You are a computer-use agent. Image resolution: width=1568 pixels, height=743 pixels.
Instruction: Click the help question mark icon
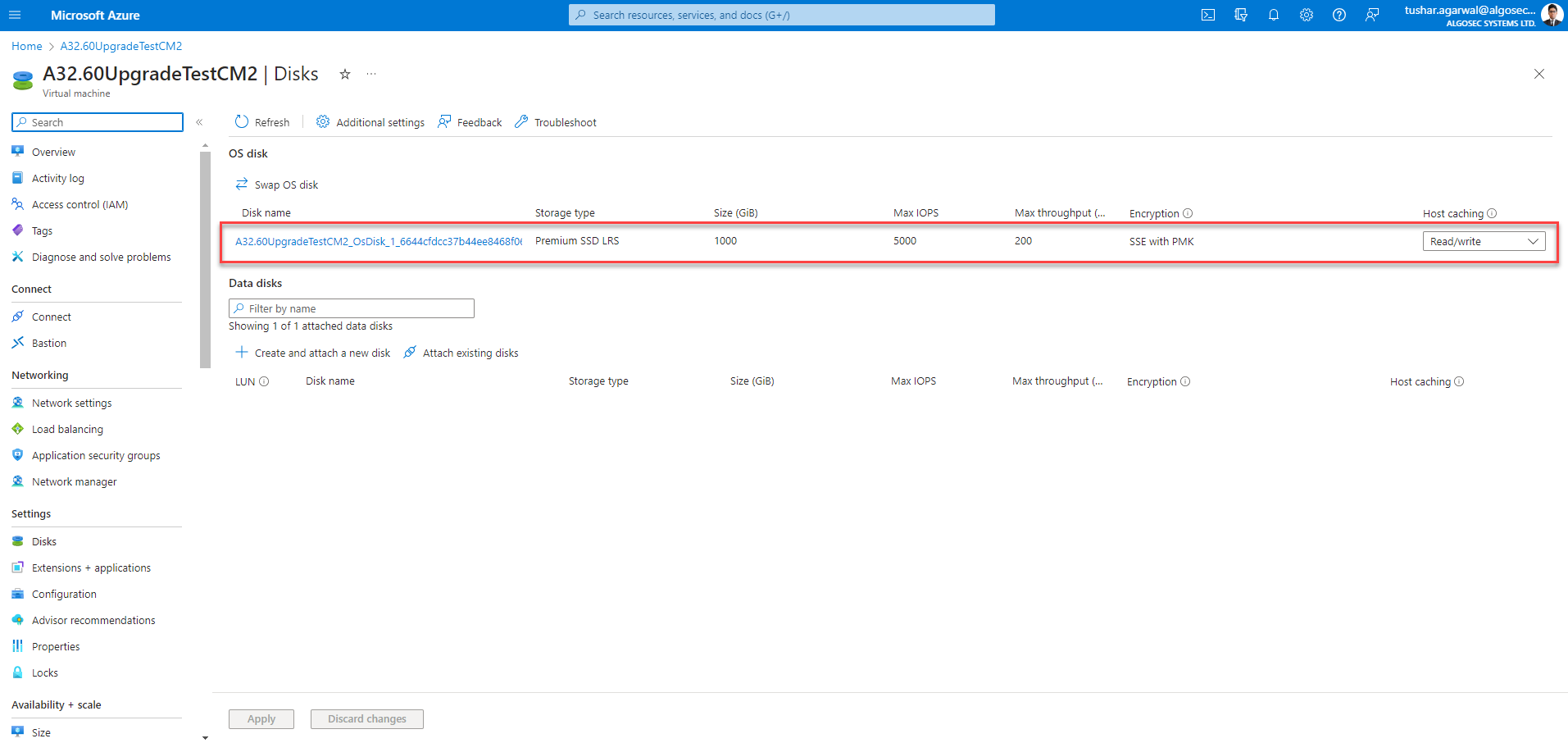point(1338,15)
